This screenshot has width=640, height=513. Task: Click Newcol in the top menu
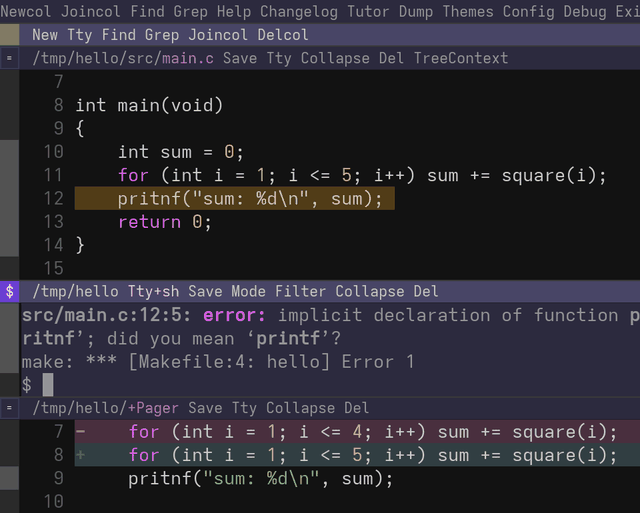(26, 11)
